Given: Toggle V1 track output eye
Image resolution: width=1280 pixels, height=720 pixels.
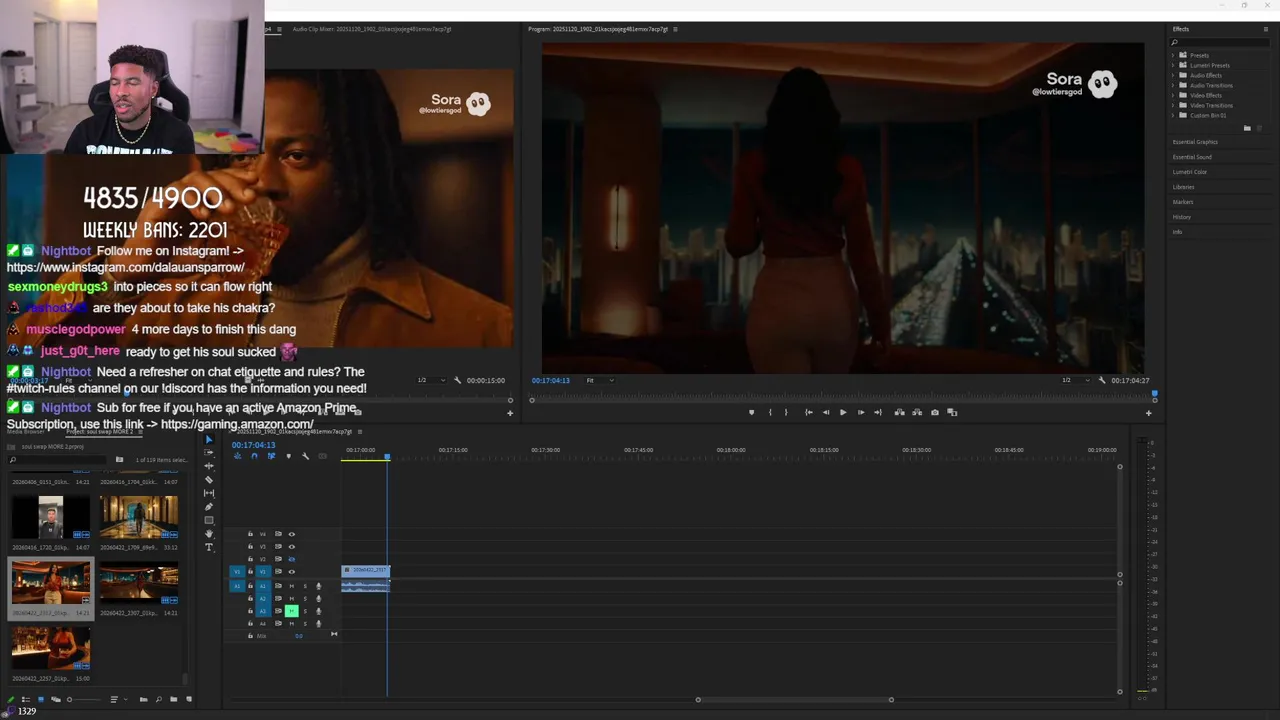Looking at the screenshot, I should [291, 572].
